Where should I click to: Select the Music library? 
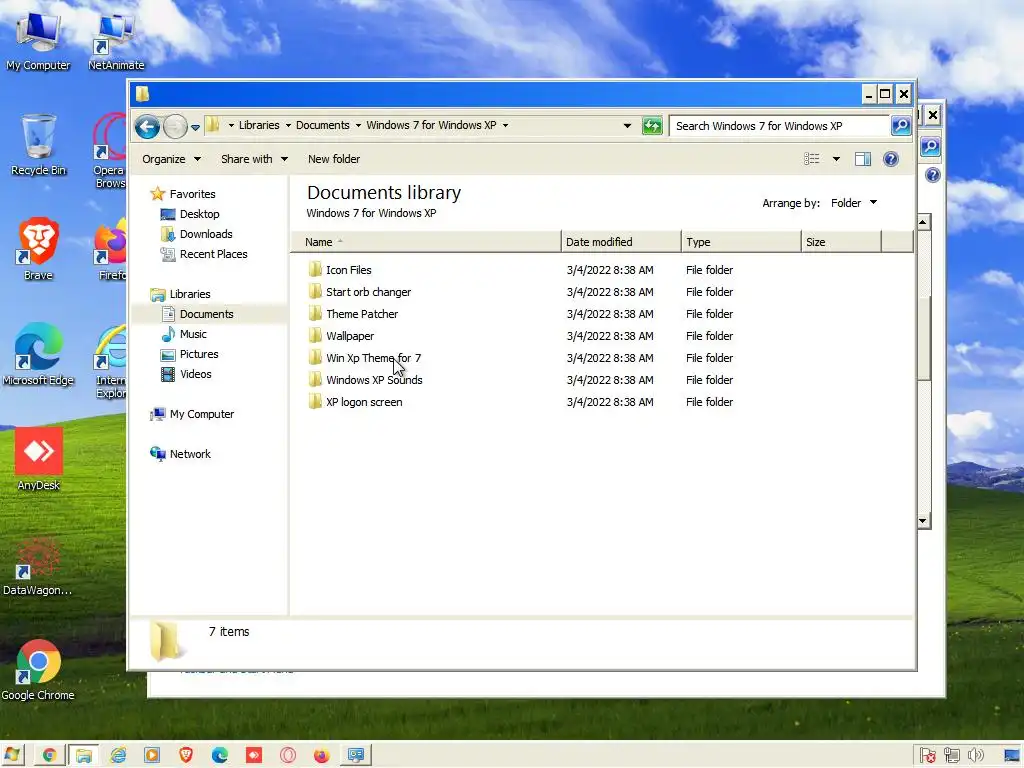[193, 334]
